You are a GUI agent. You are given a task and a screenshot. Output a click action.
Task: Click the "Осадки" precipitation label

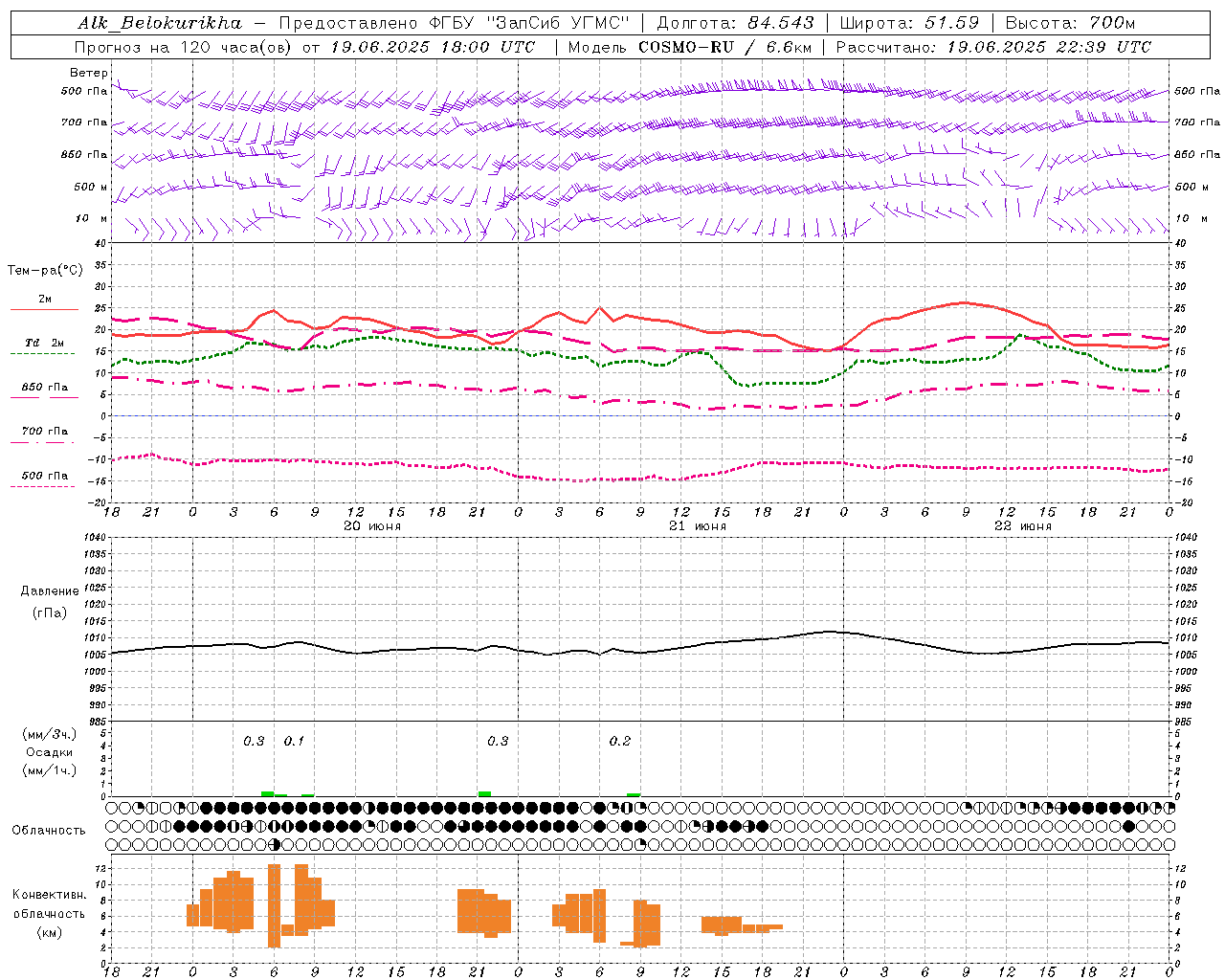click(x=50, y=752)
